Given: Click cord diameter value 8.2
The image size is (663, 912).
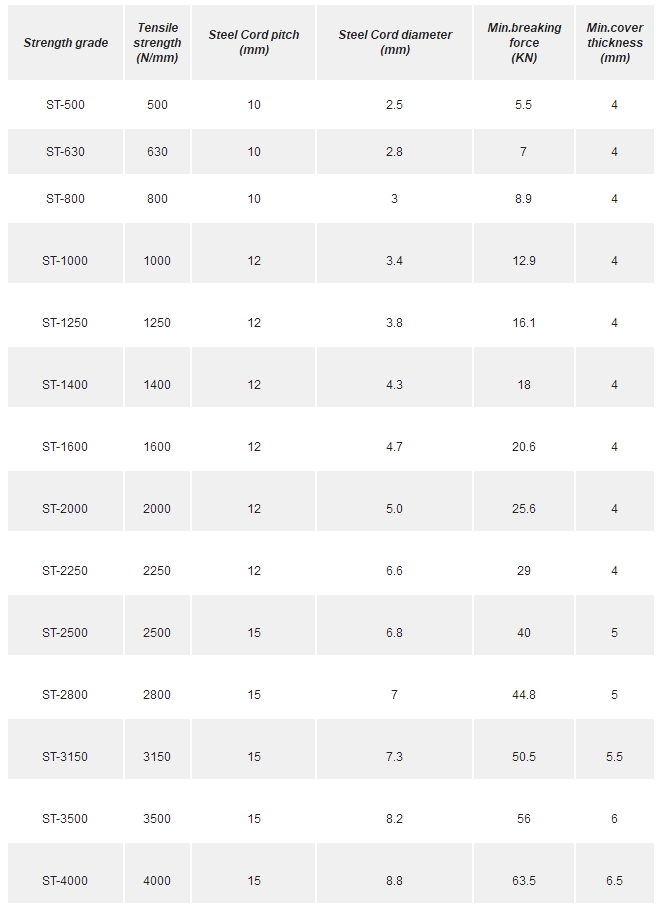Looking at the screenshot, I should 394,819.
